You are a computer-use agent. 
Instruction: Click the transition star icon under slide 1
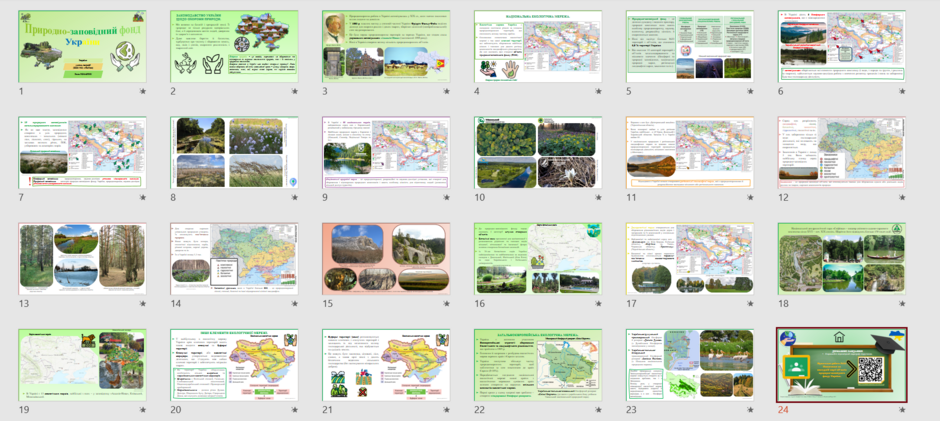pyautogui.click(x=143, y=91)
